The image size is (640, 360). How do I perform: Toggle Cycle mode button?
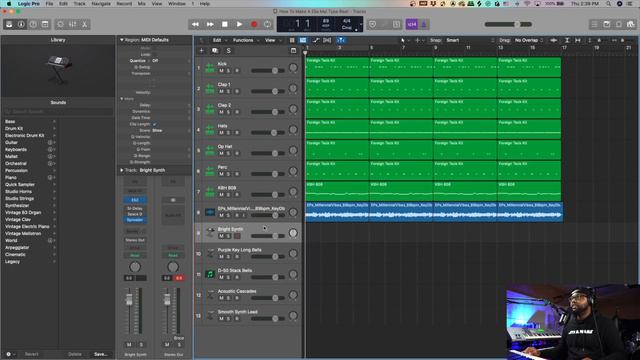tap(268, 24)
